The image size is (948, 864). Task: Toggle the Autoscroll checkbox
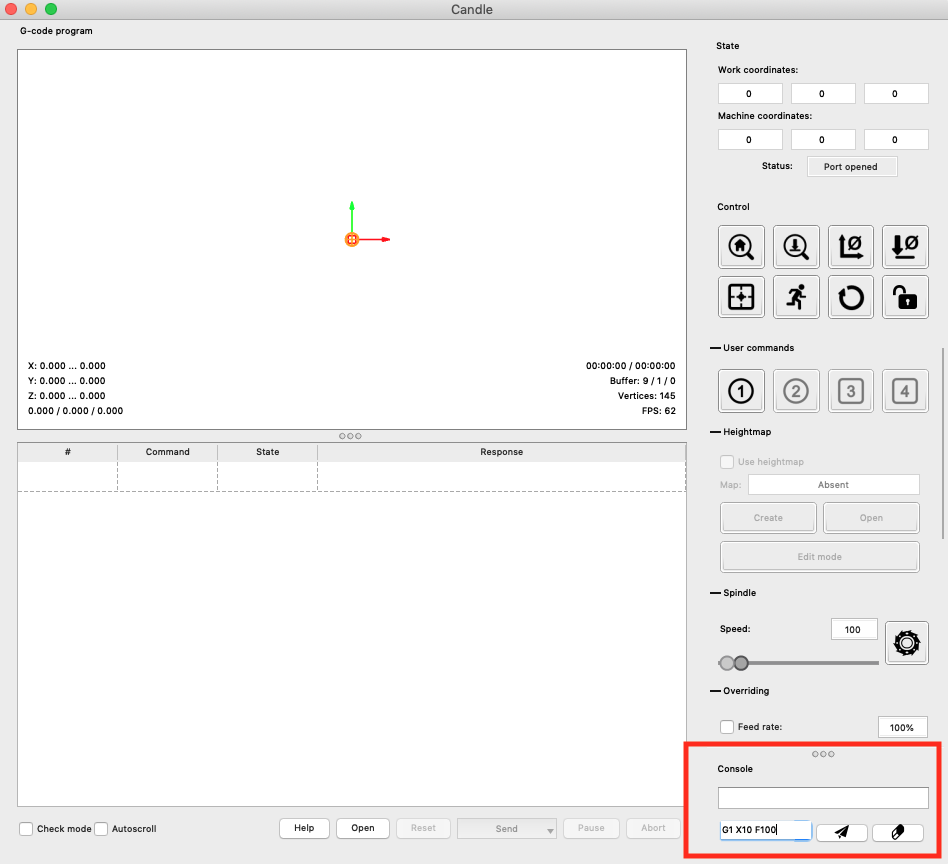coord(101,828)
